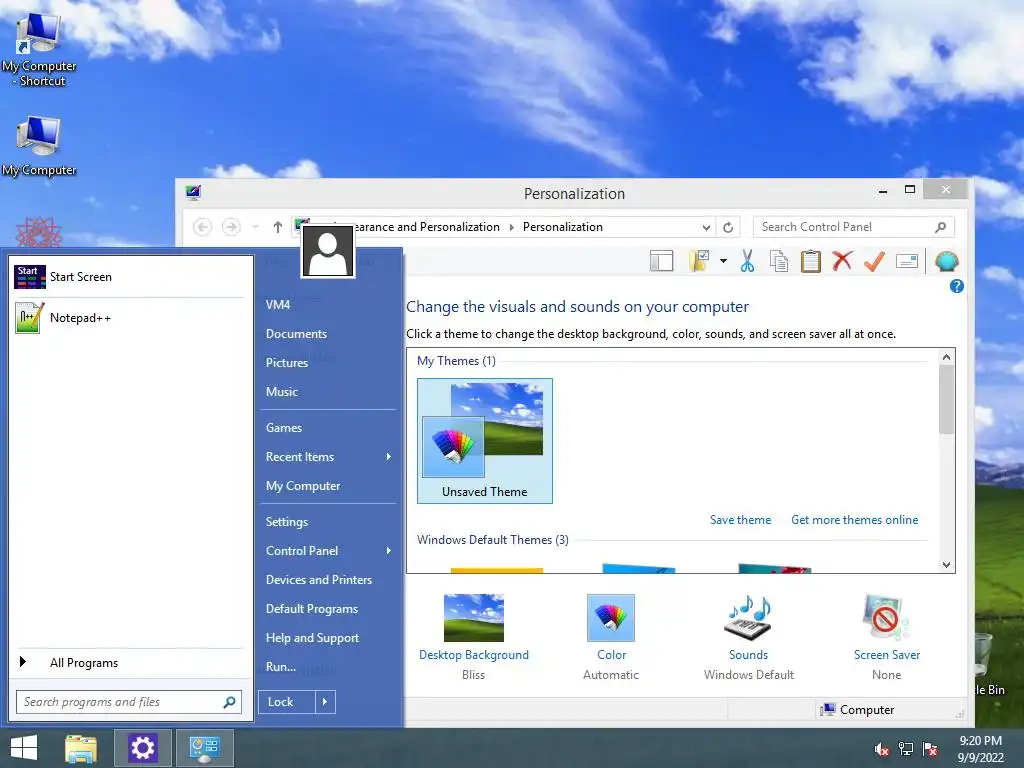Image resolution: width=1024 pixels, height=768 pixels.
Task: Open Devices and Printers entry
Action: click(319, 580)
